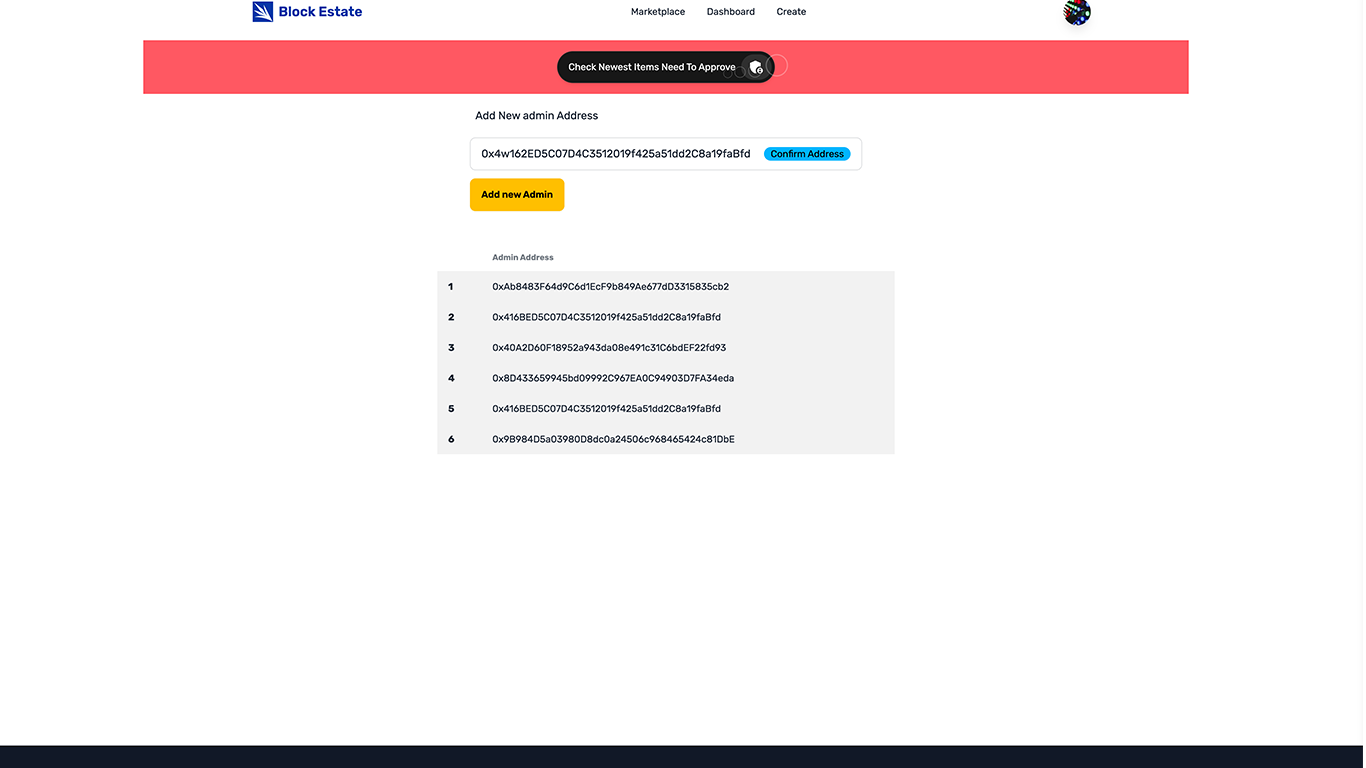
Task: Click row number 3 in the admin list
Action: click(451, 347)
